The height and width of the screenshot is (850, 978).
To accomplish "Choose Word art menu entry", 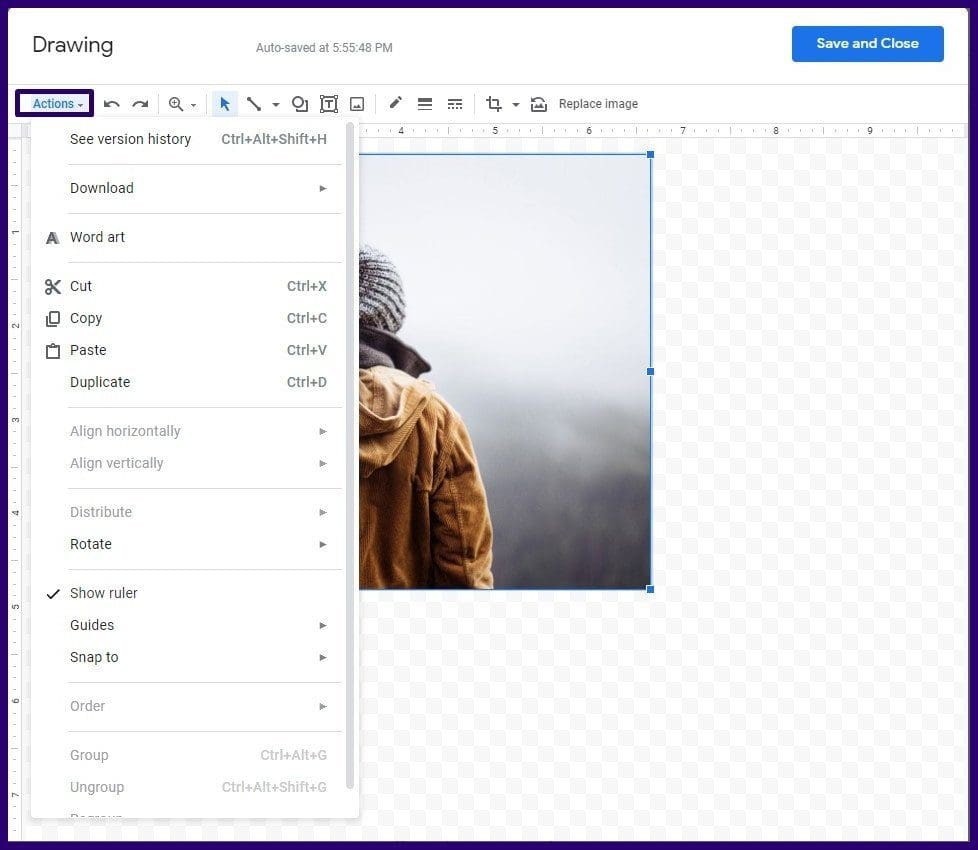I will click(194, 237).
